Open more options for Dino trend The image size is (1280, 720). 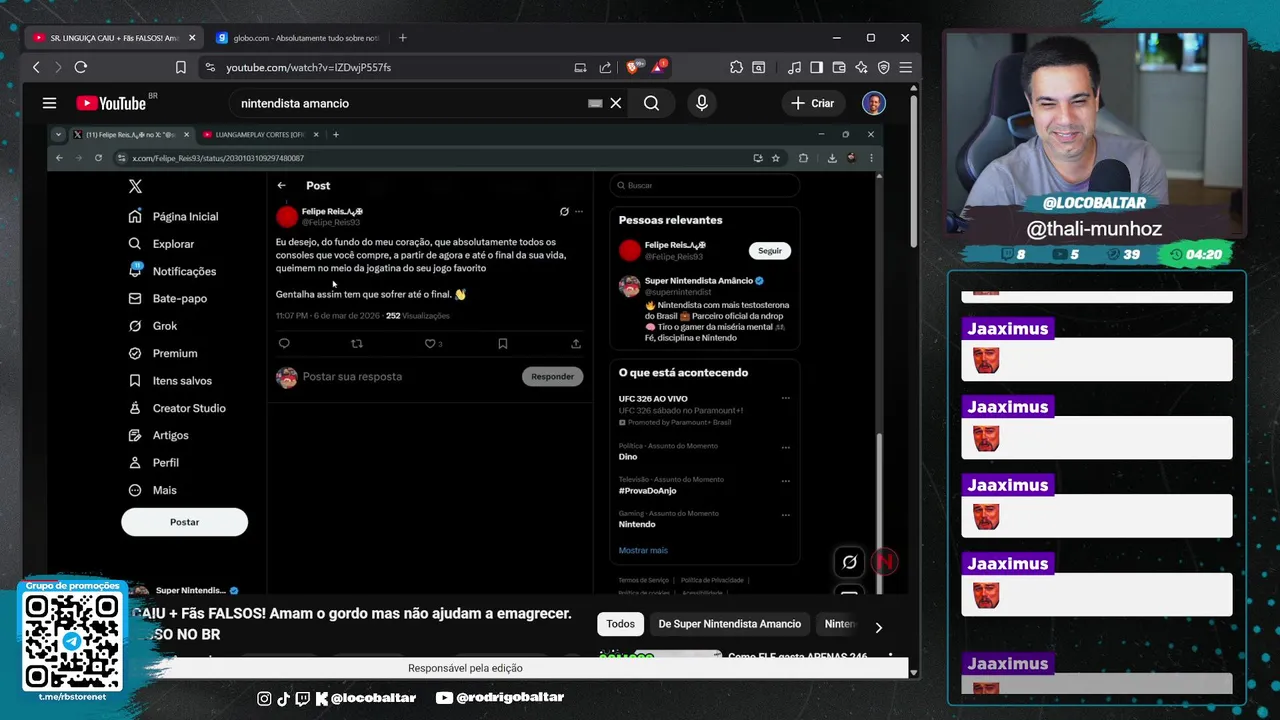[x=785, y=447]
